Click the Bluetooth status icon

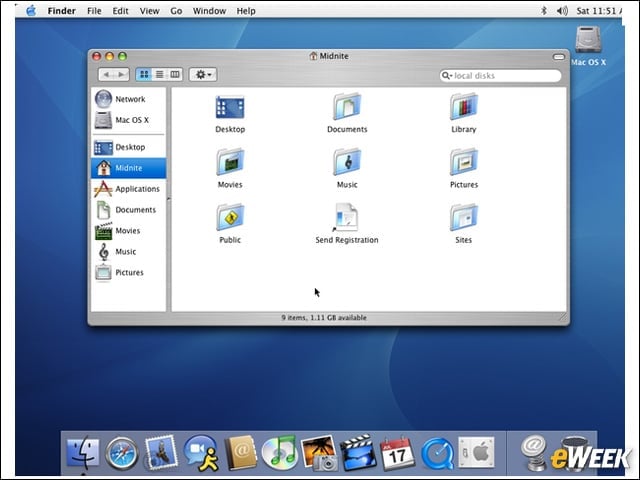(x=543, y=11)
